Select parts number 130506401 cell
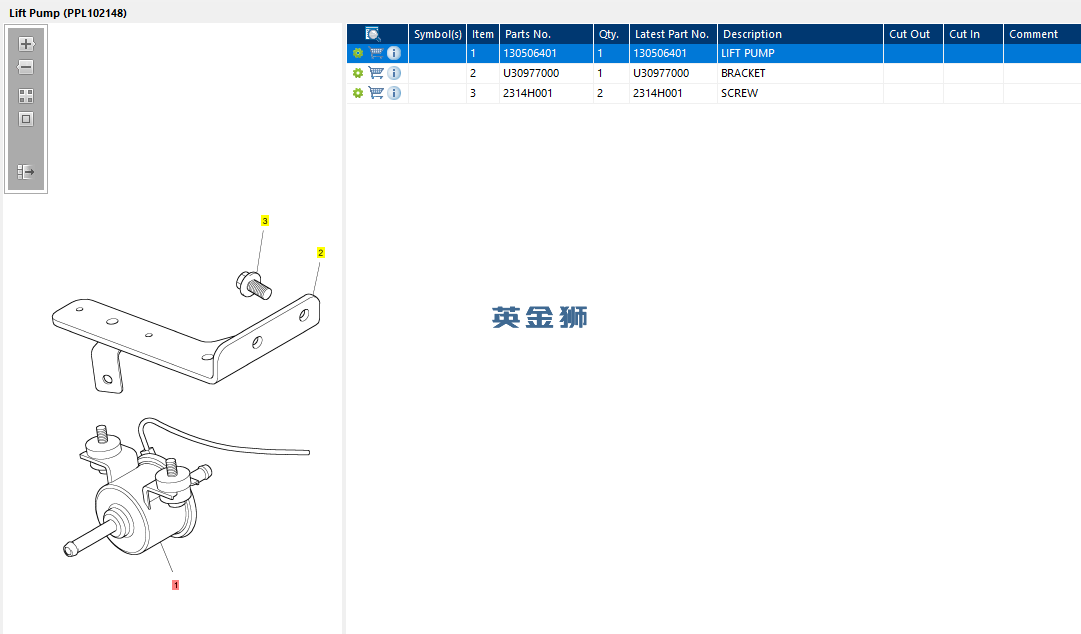This screenshot has height=634, width=1081. (546, 53)
